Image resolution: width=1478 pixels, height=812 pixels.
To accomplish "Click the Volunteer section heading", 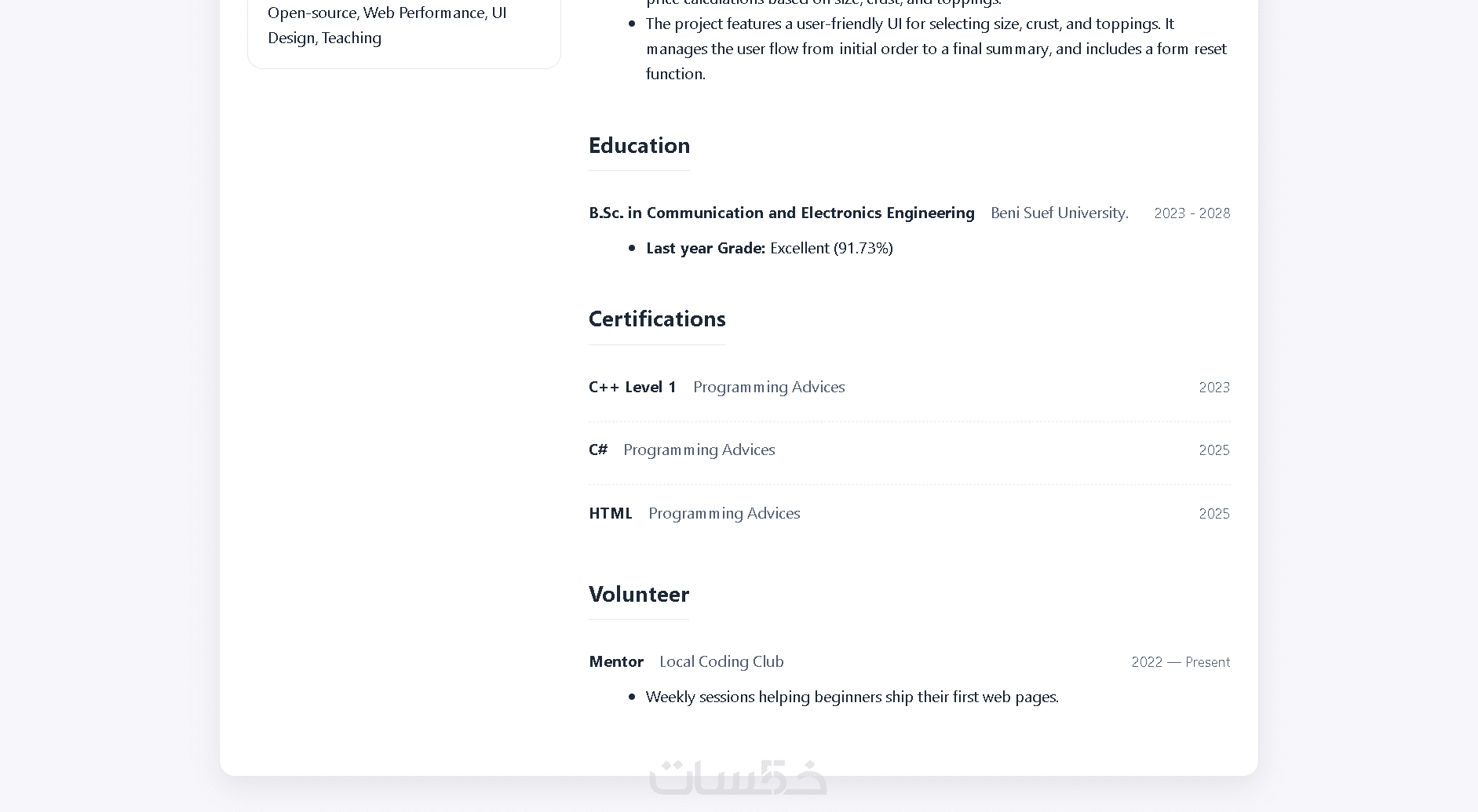I will click(x=638, y=594).
